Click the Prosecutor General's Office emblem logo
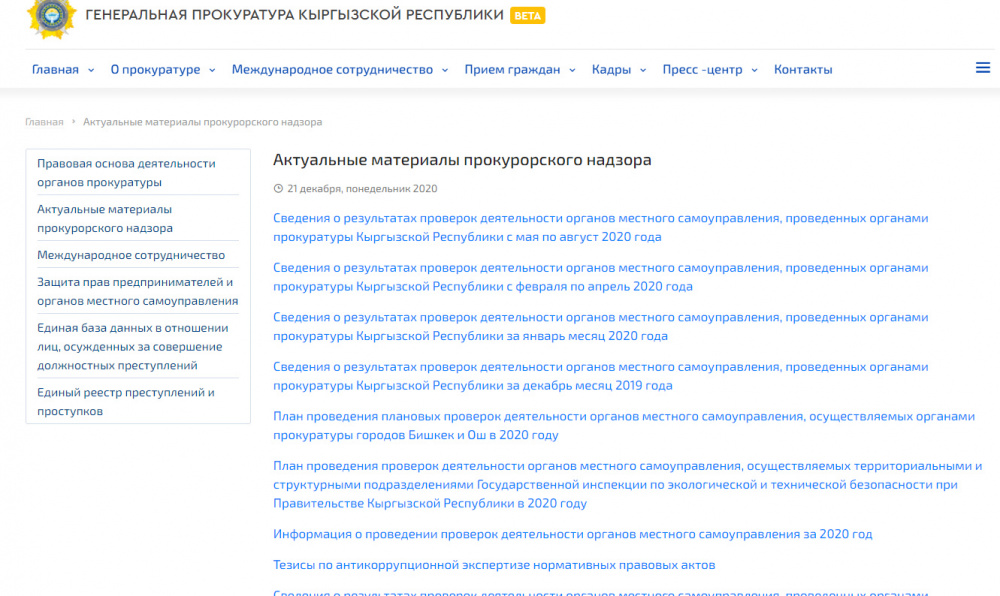Viewport: 1000px width, 596px height. click(x=52, y=22)
